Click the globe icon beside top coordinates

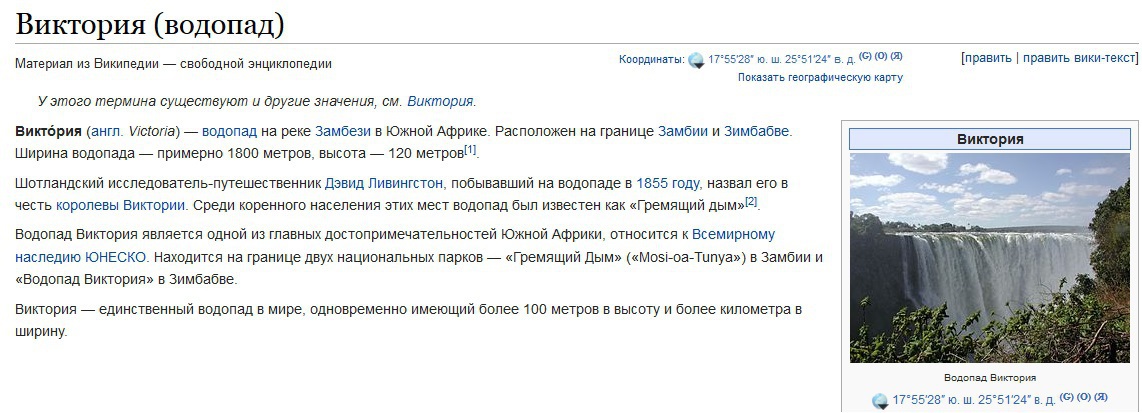[x=696, y=60]
